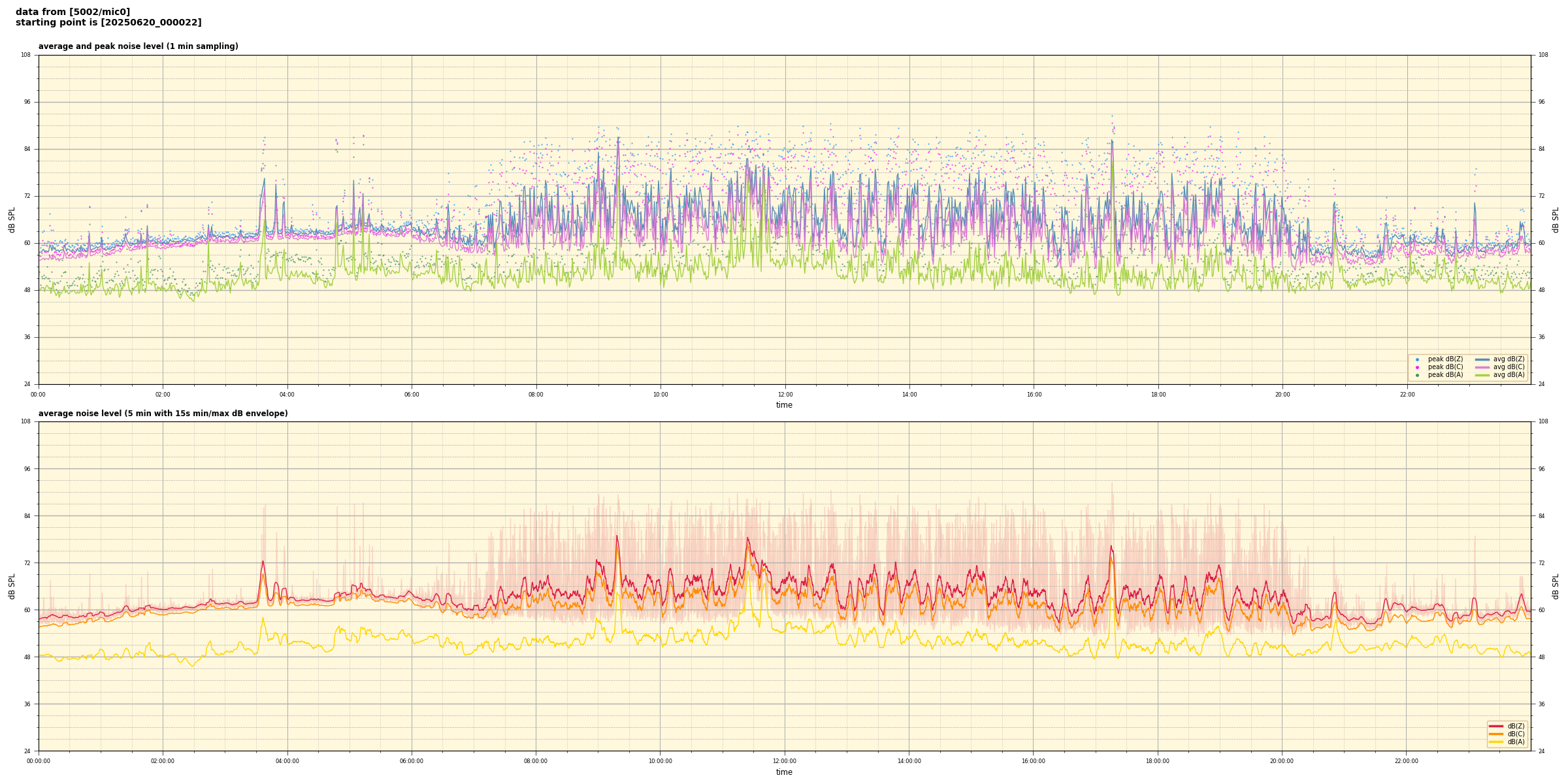Click the yellow dB(A) swatch in bottom legend
Viewport: 1568px width, 784px height.
1496,742
